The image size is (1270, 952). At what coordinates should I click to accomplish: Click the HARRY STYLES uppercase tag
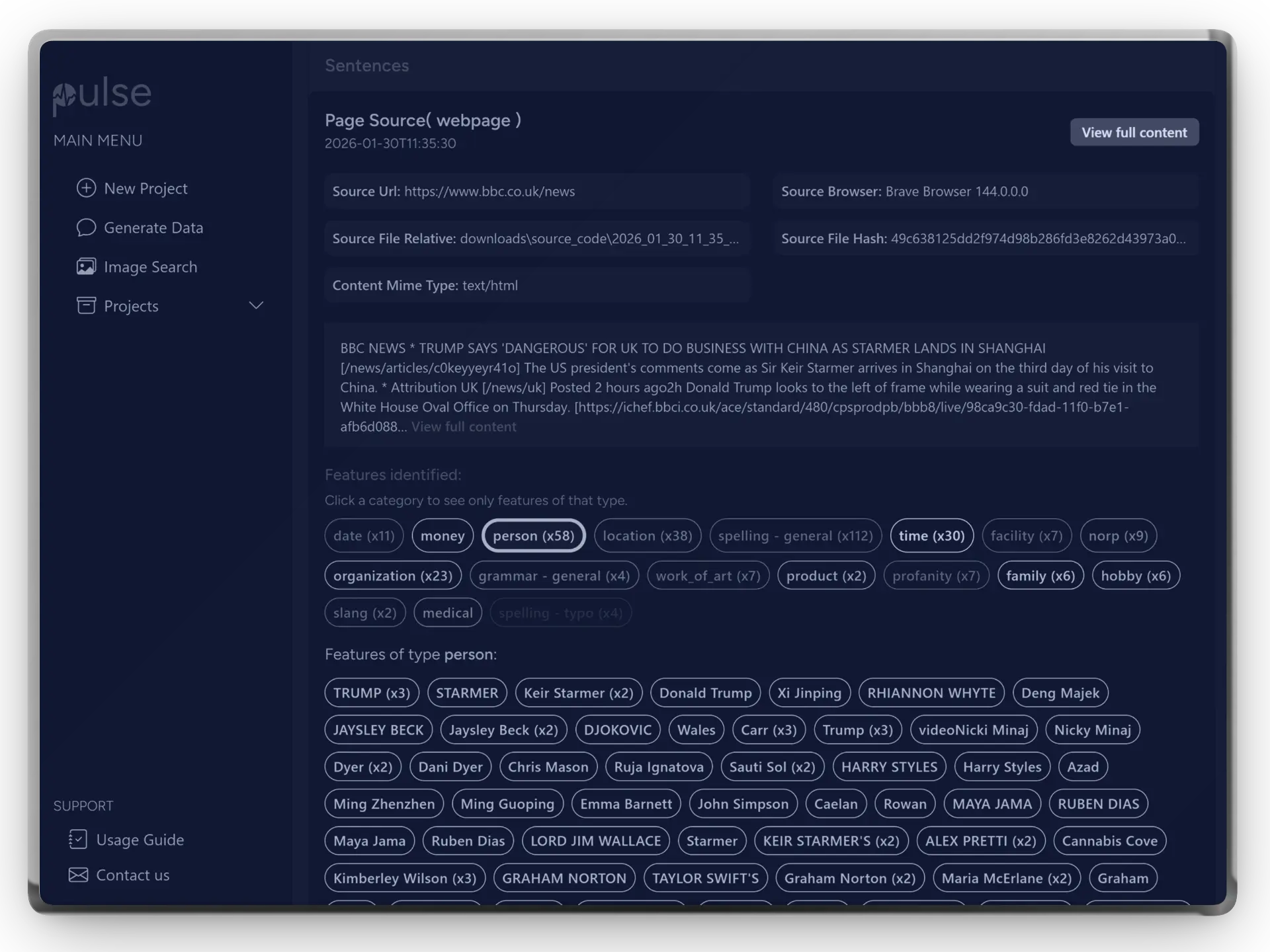[x=889, y=767]
